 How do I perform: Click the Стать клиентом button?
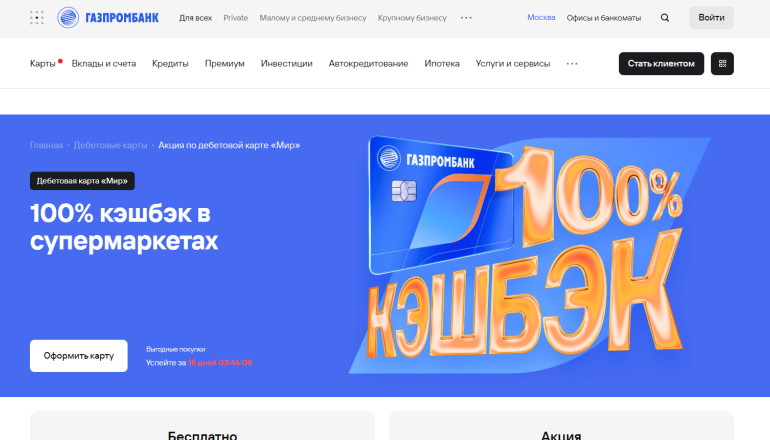[661, 63]
